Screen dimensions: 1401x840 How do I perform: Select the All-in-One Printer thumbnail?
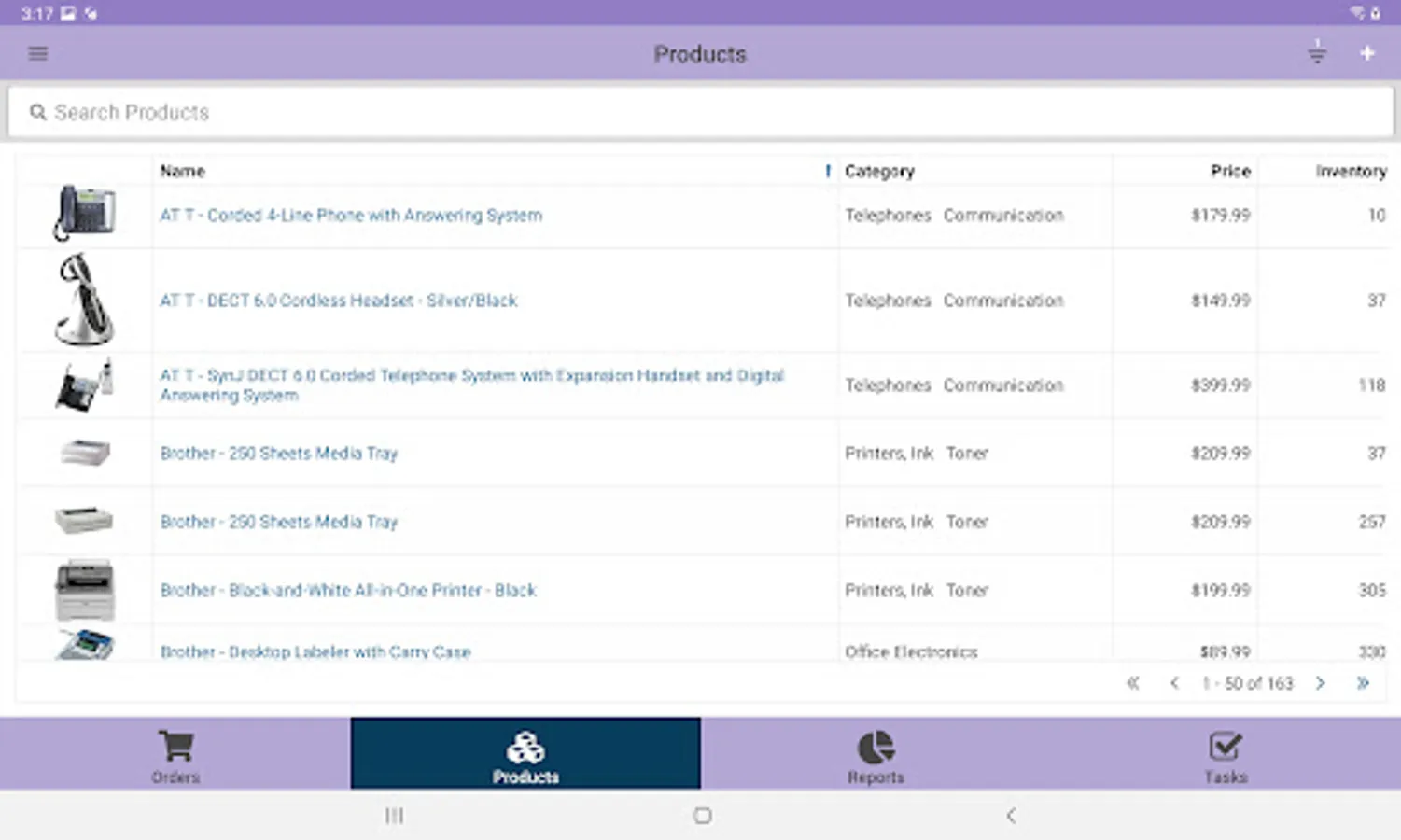point(84,590)
